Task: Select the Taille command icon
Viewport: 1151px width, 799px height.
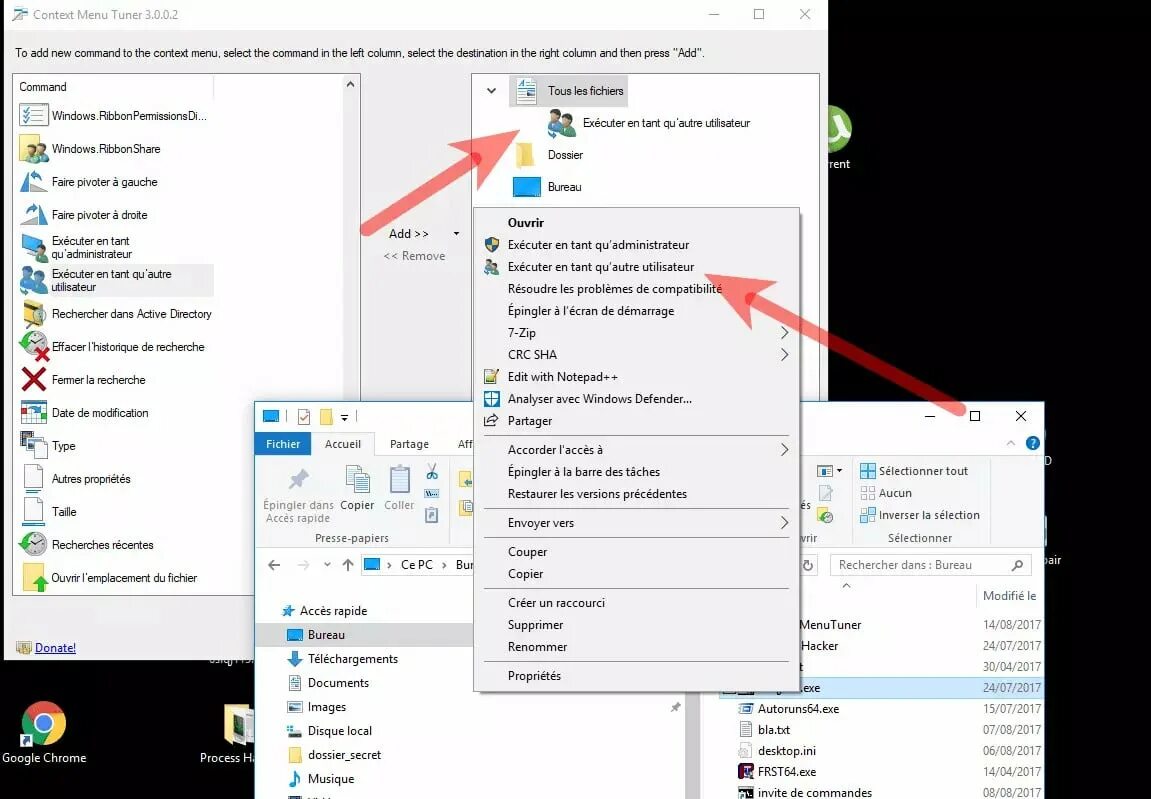Action: pos(34,512)
